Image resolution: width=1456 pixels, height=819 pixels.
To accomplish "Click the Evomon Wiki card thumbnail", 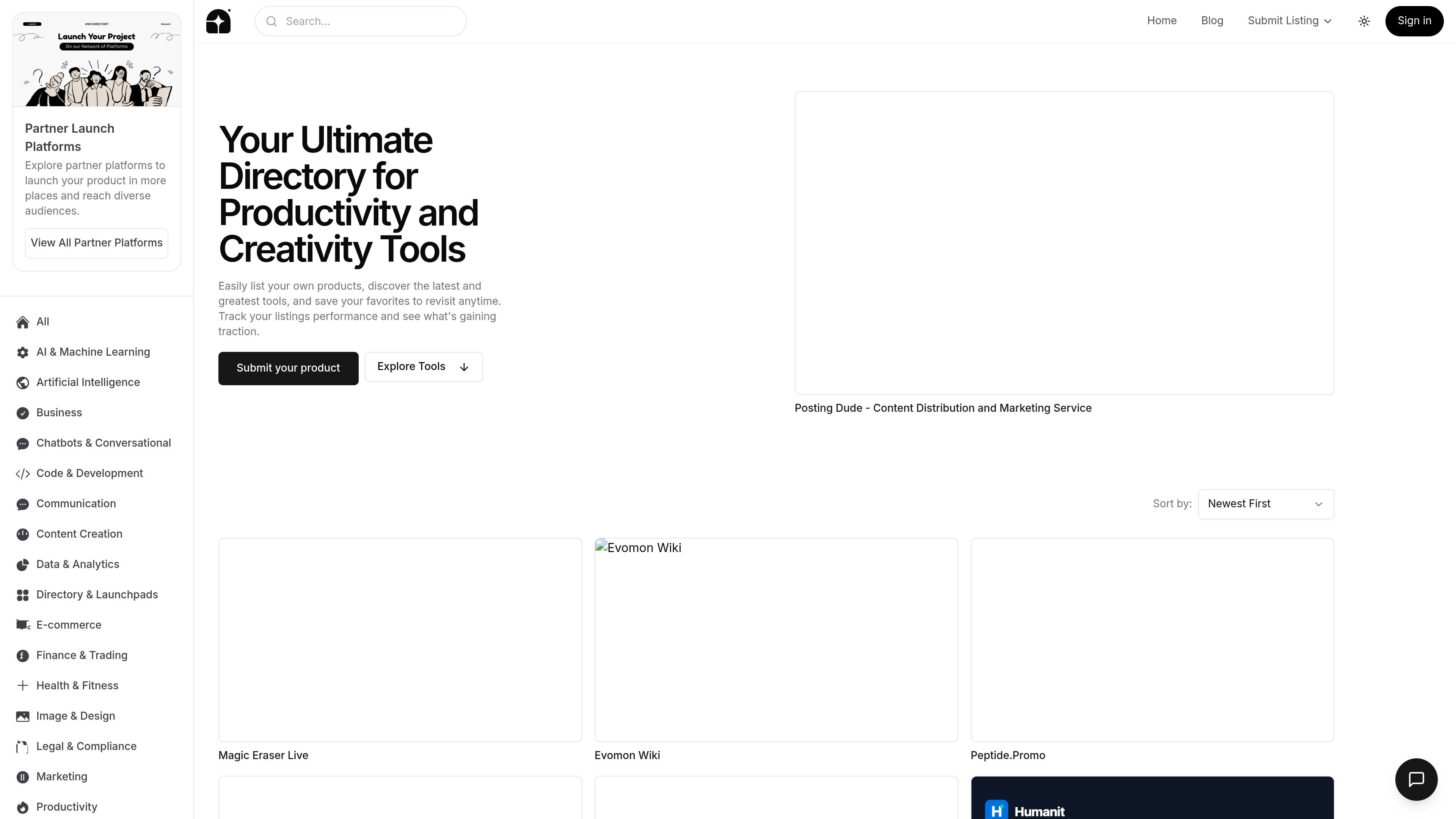I will point(776,640).
